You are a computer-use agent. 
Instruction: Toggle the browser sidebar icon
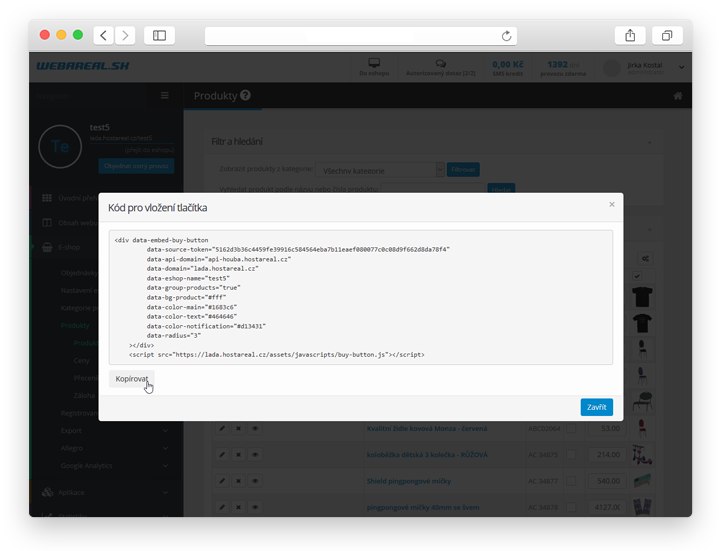[159, 35]
